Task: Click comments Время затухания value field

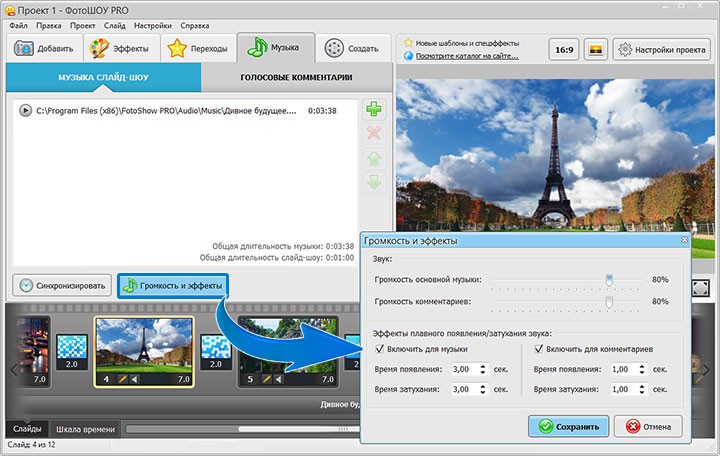Action: click(x=623, y=389)
